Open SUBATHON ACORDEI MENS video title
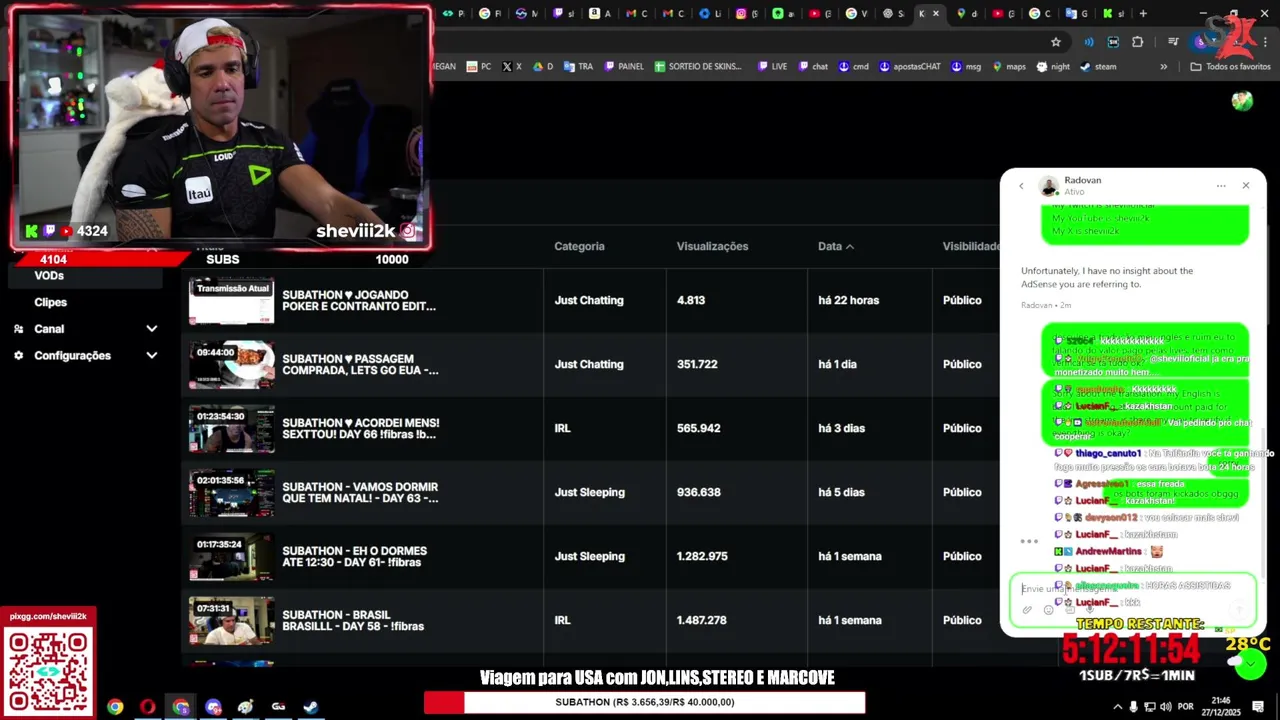1280x720 pixels. click(360, 429)
